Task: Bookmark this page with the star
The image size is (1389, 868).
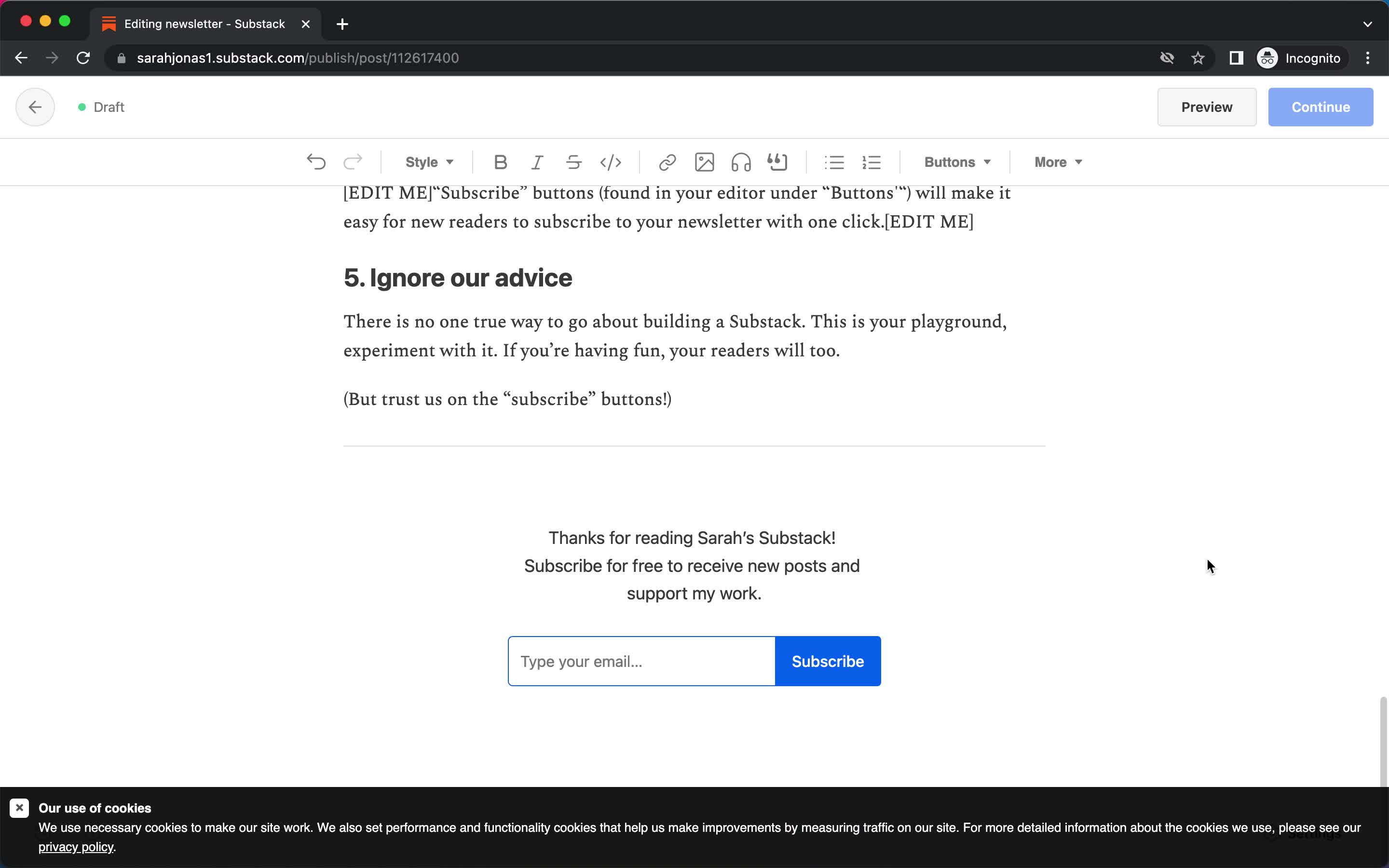Action: pos(1198,58)
